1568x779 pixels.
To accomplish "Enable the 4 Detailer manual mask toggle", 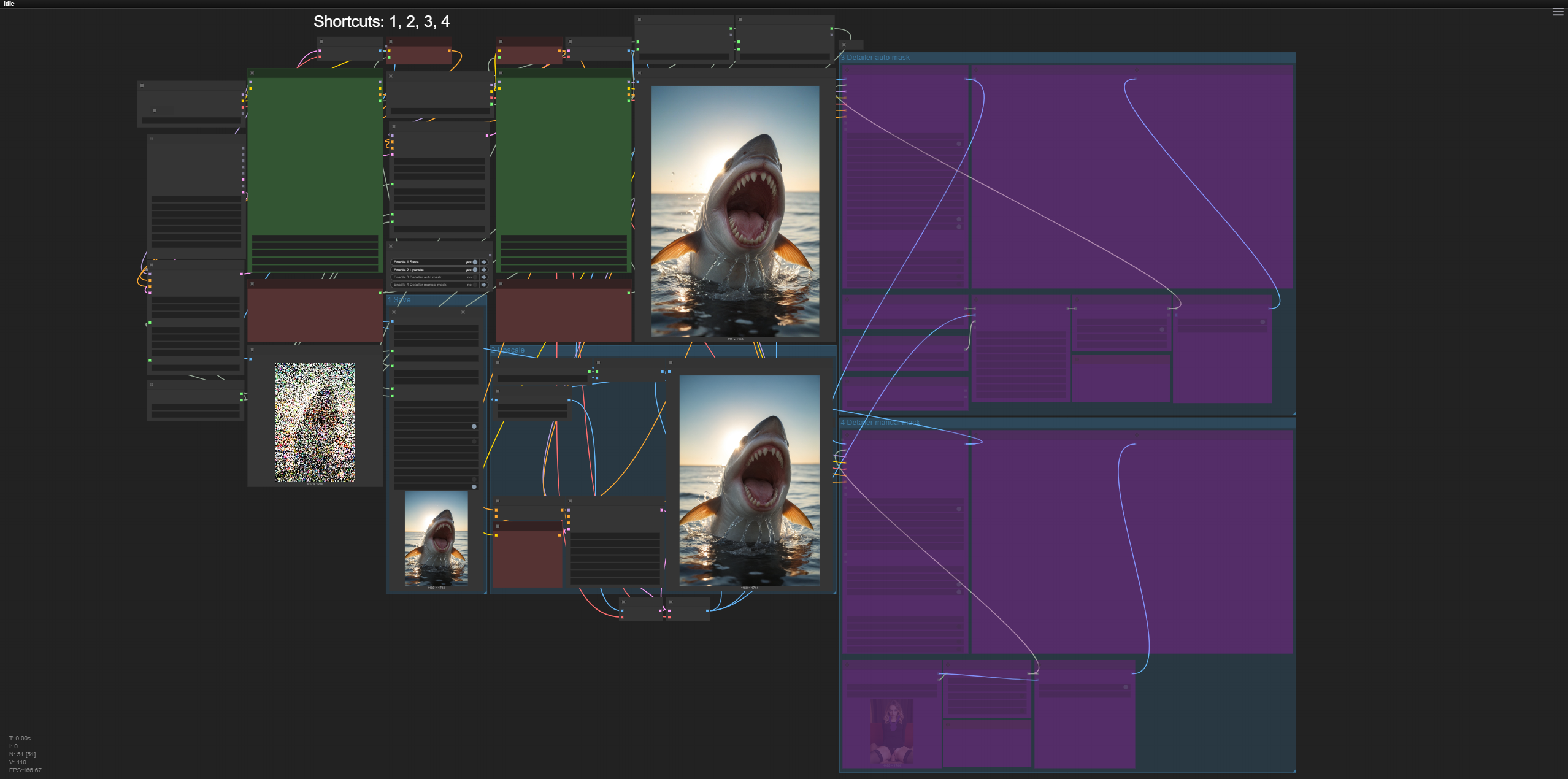I will [475, 285].
